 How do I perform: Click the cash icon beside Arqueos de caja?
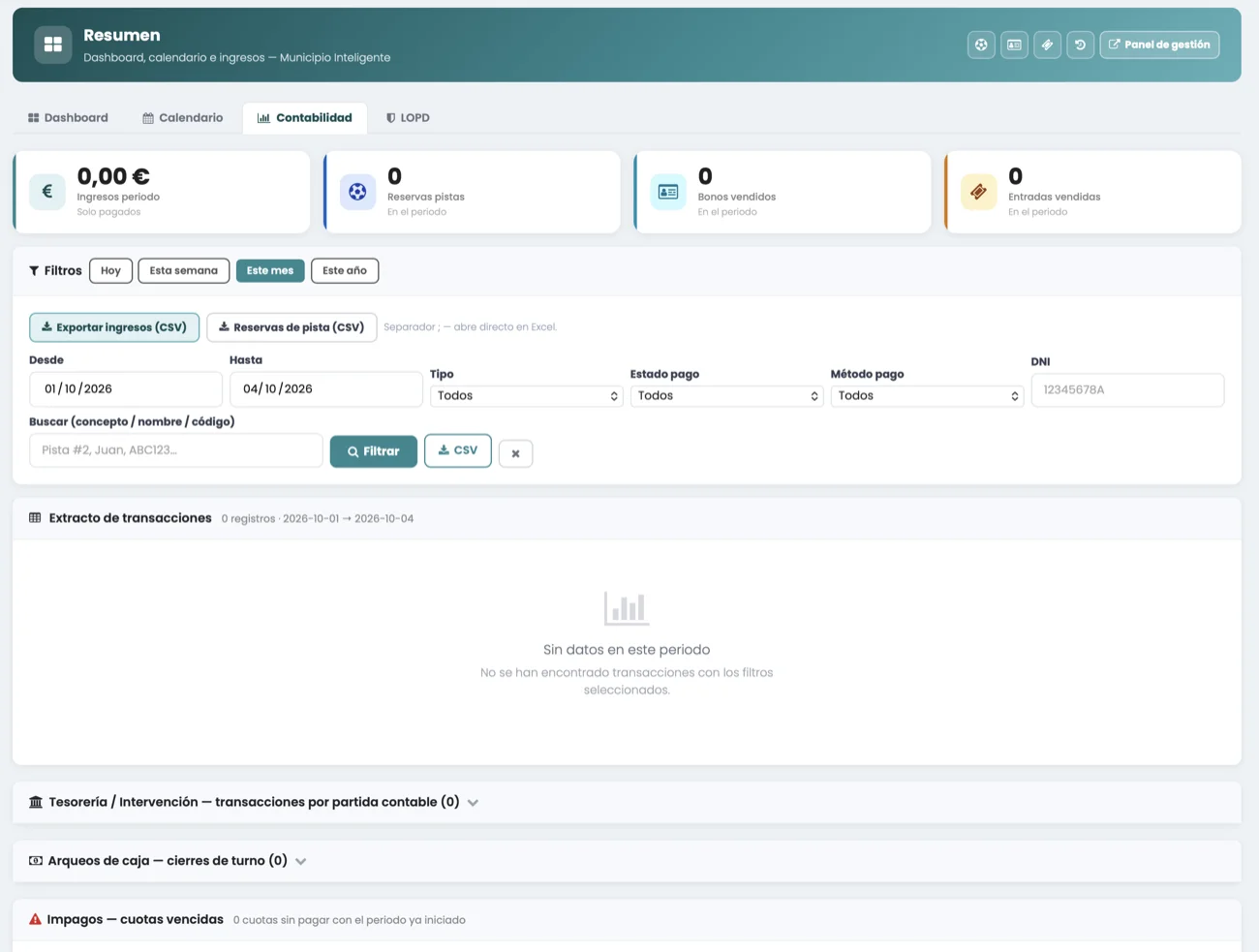tap(36, 861)
